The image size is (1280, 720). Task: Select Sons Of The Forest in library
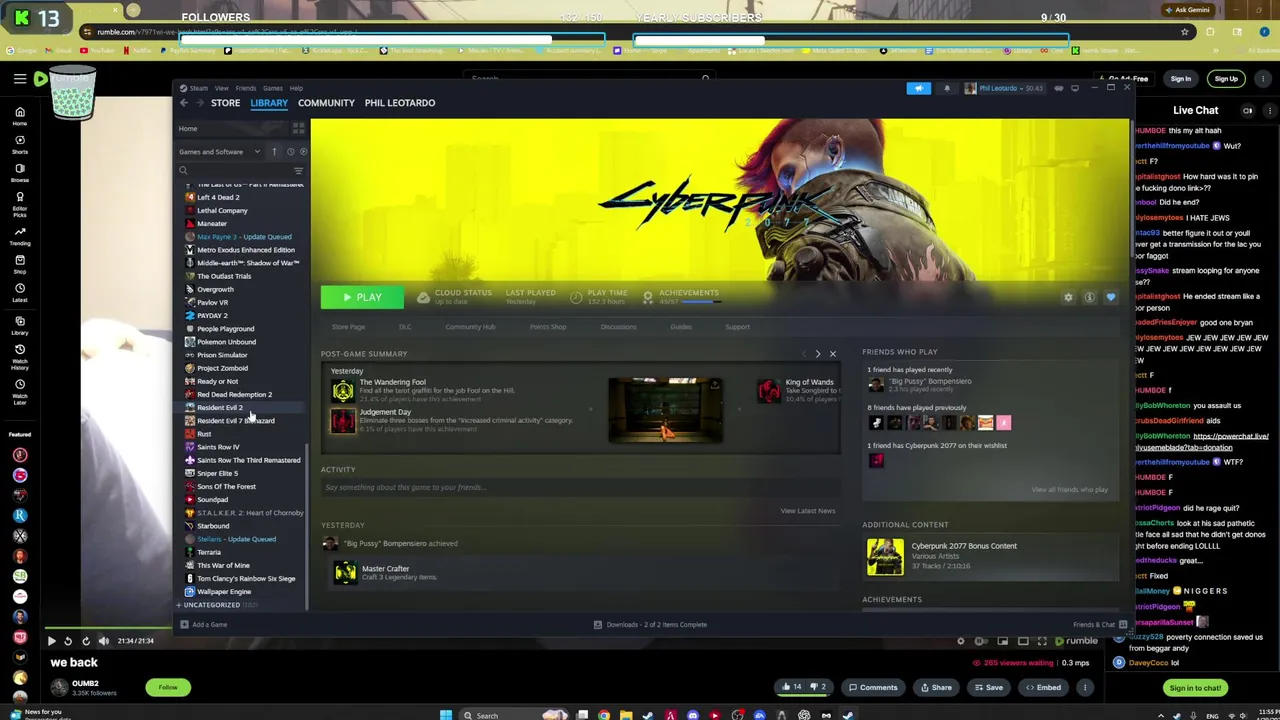[x=226, y=486]
